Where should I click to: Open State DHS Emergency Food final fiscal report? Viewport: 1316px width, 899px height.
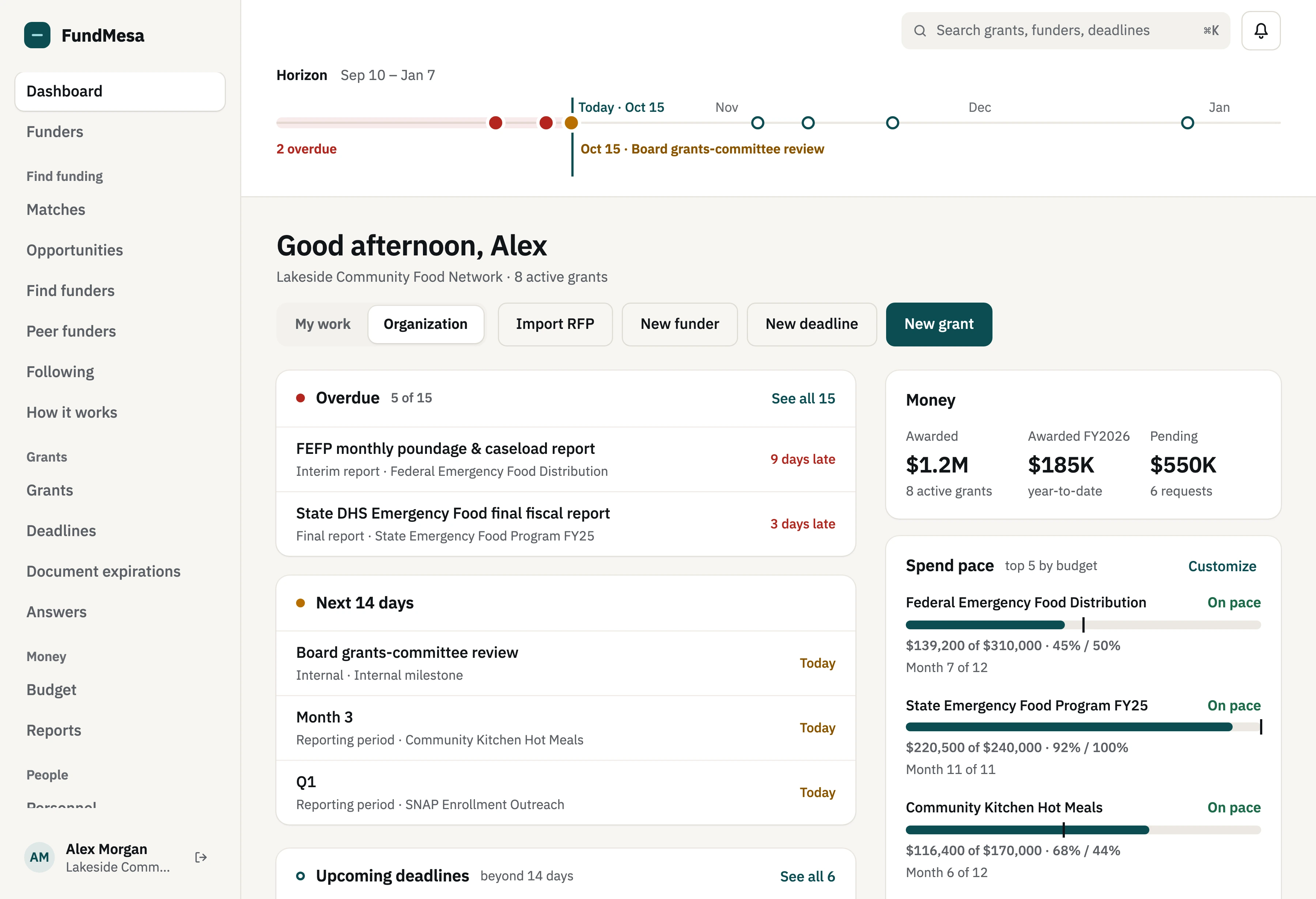565,524
